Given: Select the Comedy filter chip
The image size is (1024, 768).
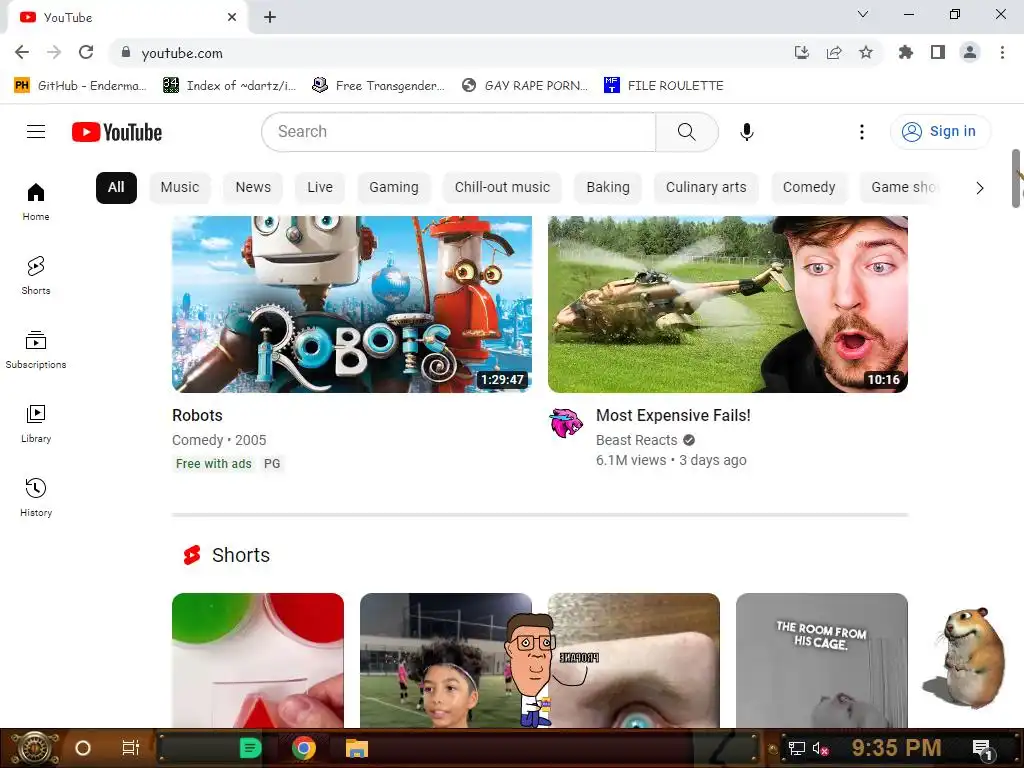Looking at the screenshot, I should pyautogui.click(x=809, y=187).
